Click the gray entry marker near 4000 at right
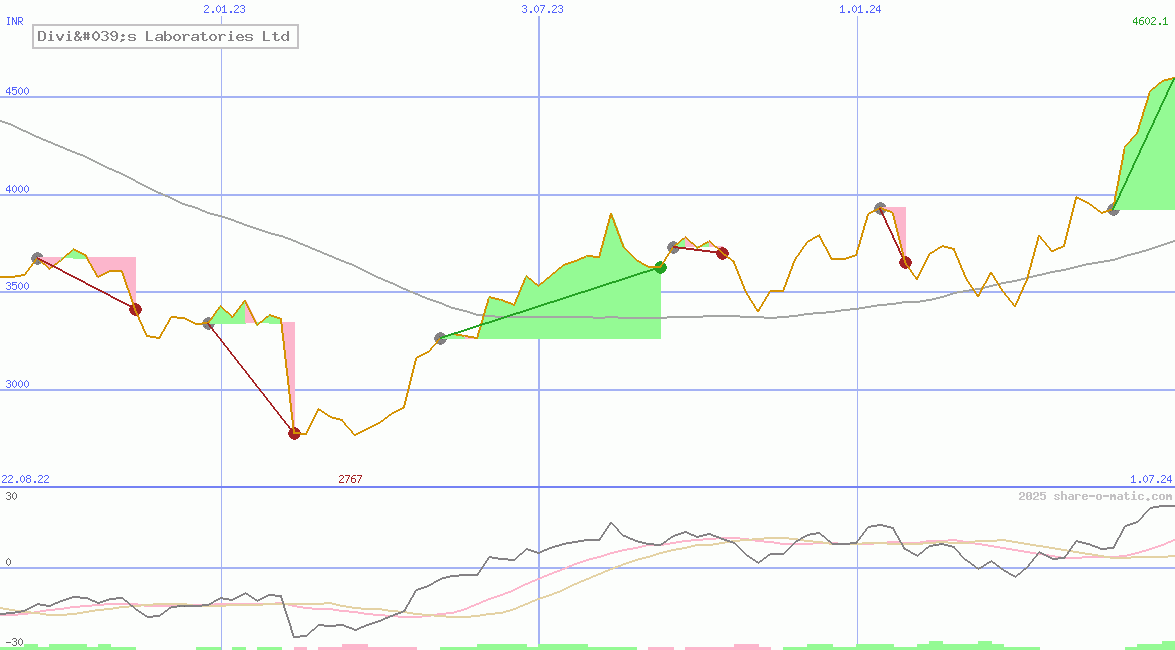Screen dimensions: 1175x650 tap(1114, 209)
